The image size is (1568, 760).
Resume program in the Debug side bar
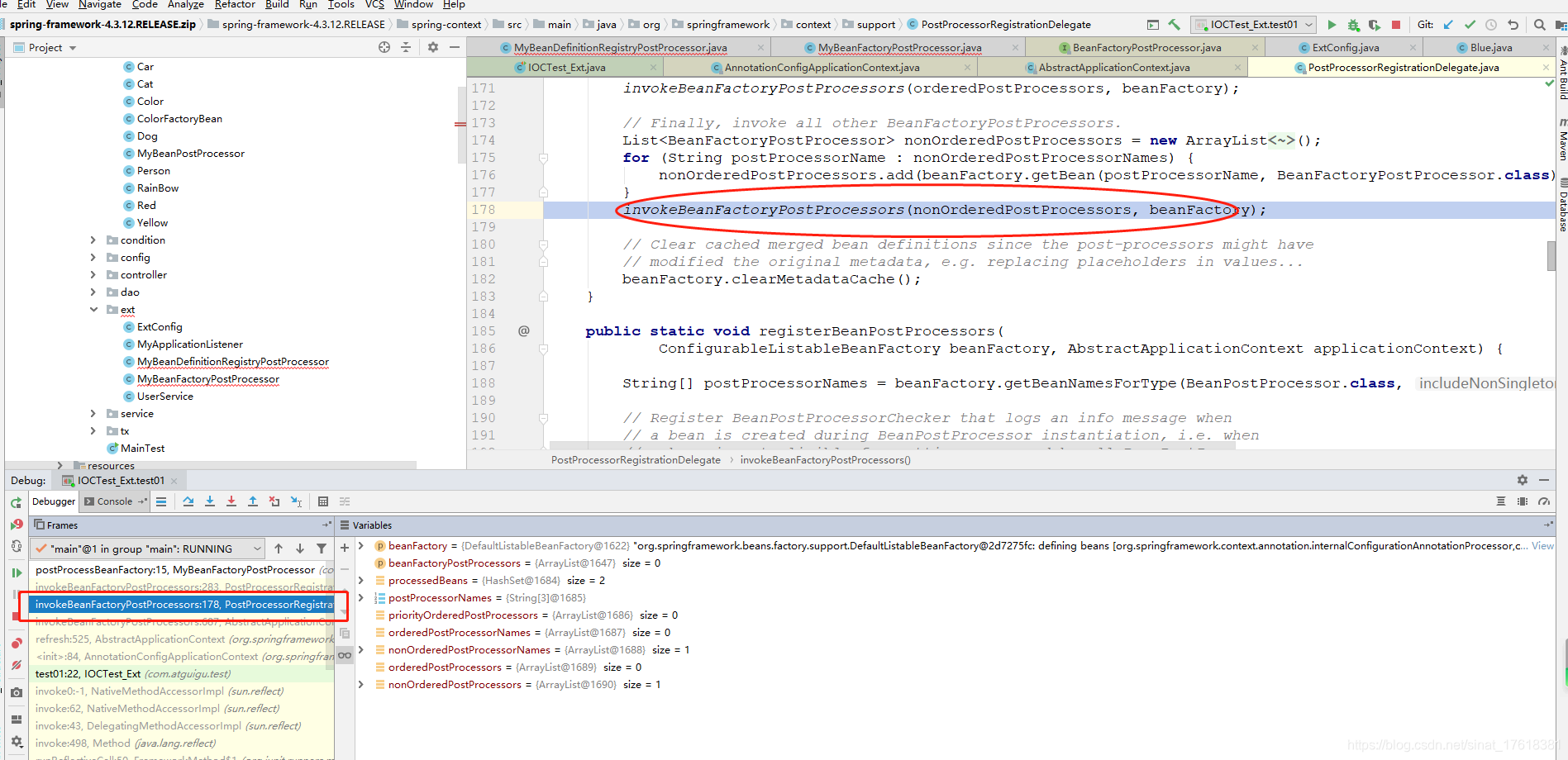[17, 572]
